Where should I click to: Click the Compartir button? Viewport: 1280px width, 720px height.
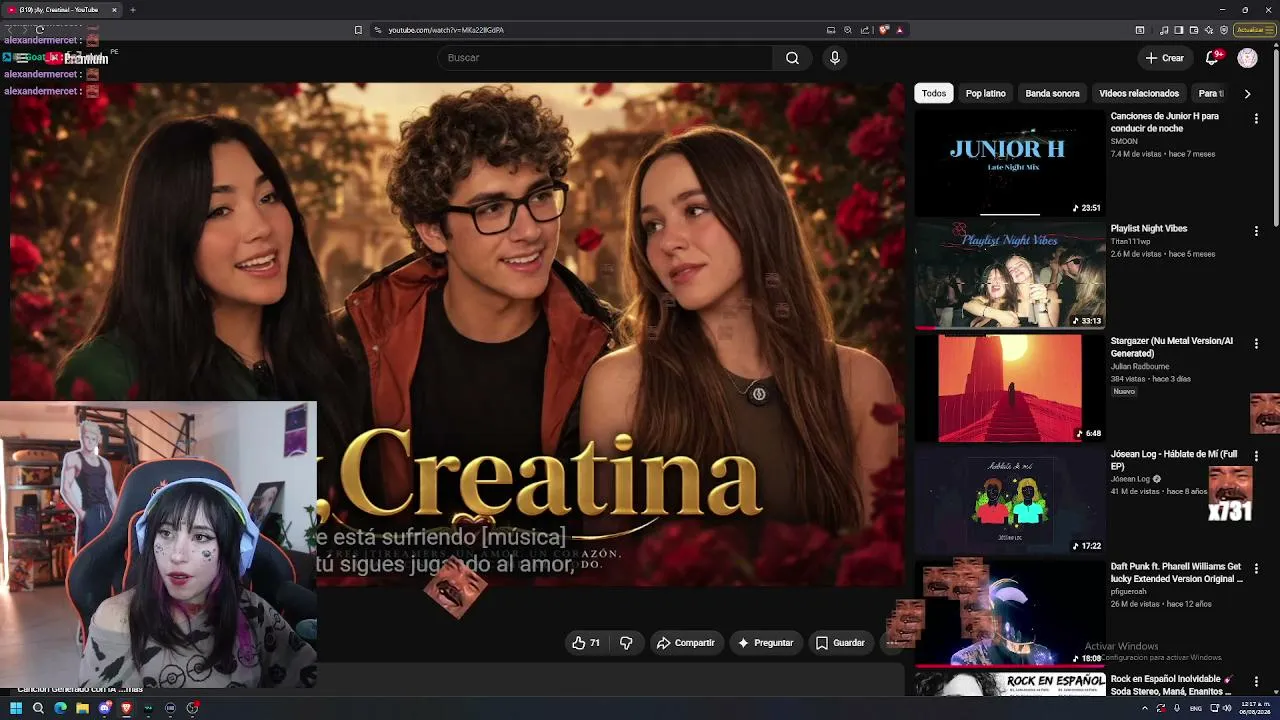click(685, 643)
